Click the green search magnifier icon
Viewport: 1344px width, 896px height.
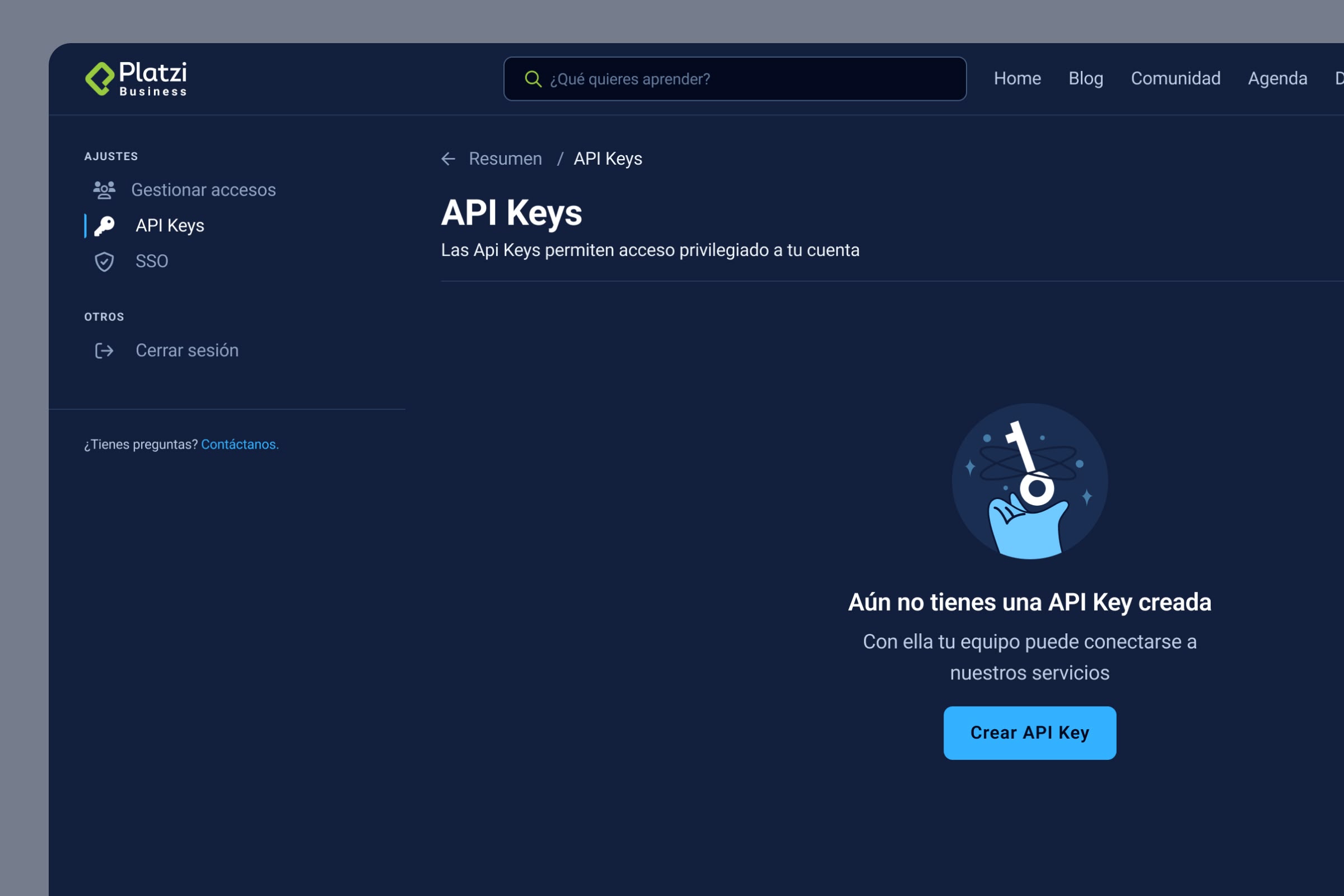533,79
